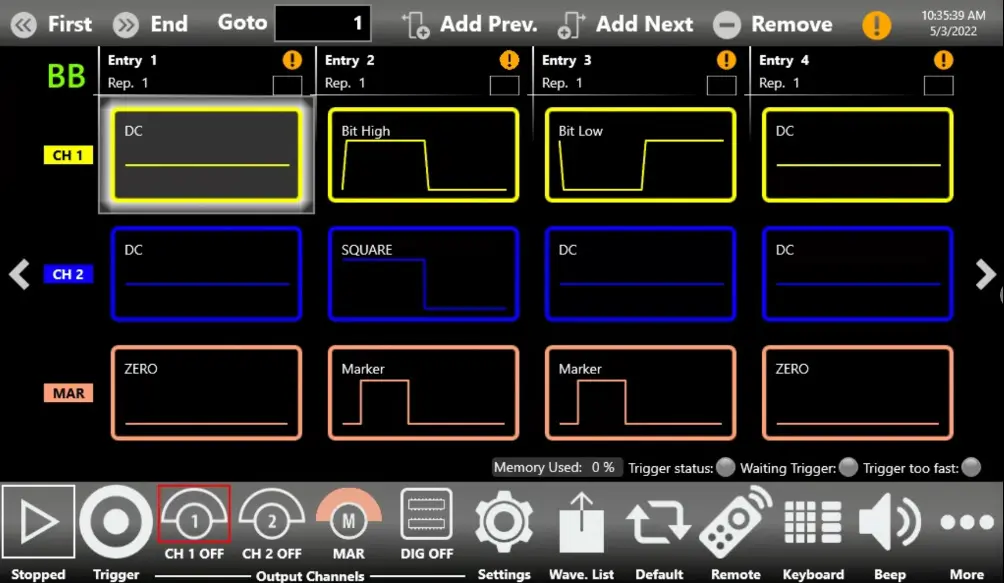
Task: Click the MAR row label
Action: (x=68, y=393)
